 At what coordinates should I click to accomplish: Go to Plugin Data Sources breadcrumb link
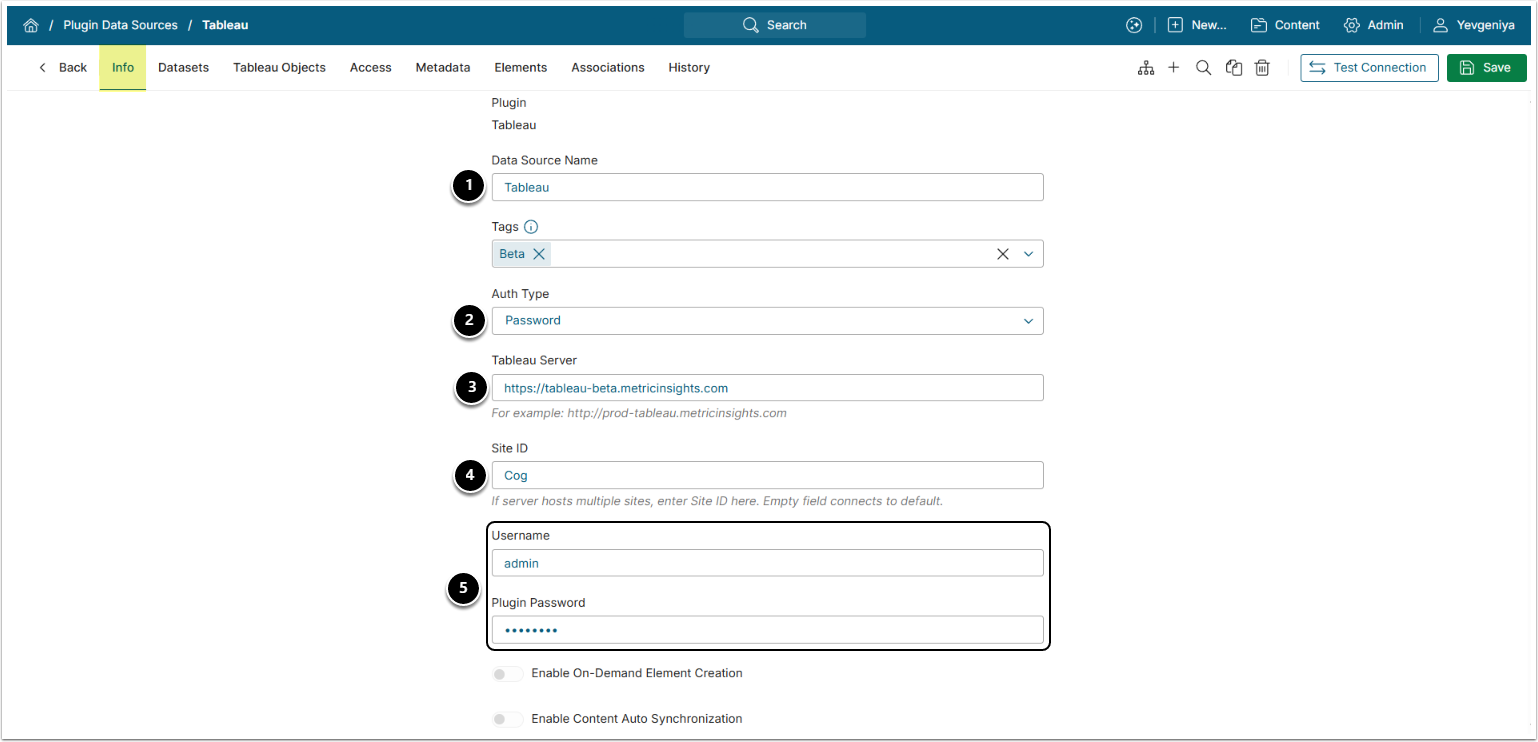(120, 25)
